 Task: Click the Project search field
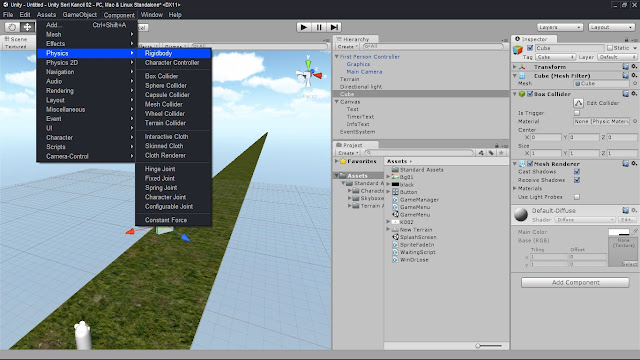(419, 153)
